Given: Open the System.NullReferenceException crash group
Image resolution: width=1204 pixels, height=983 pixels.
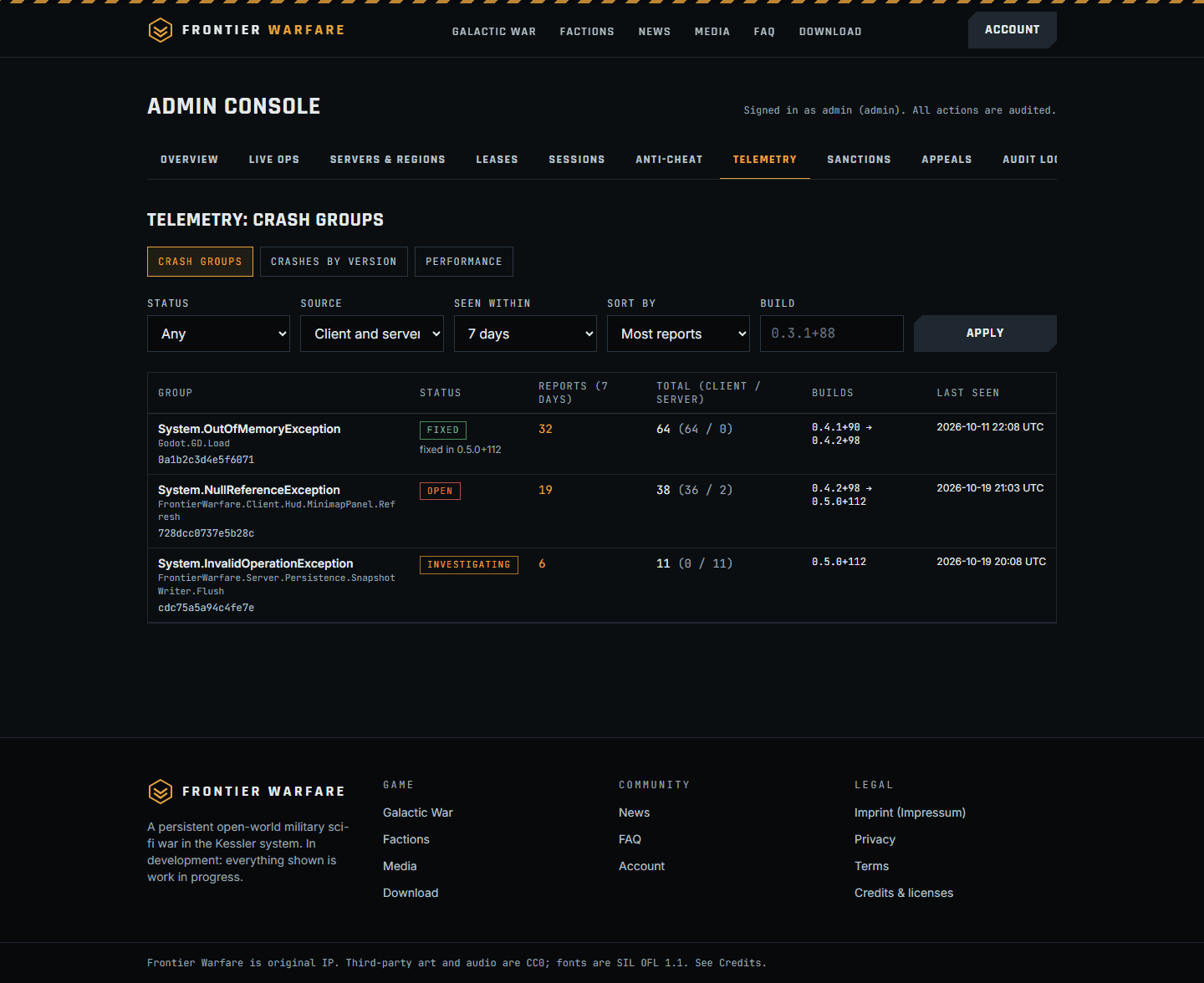Looking at the screenshot, I should [249, 490].
